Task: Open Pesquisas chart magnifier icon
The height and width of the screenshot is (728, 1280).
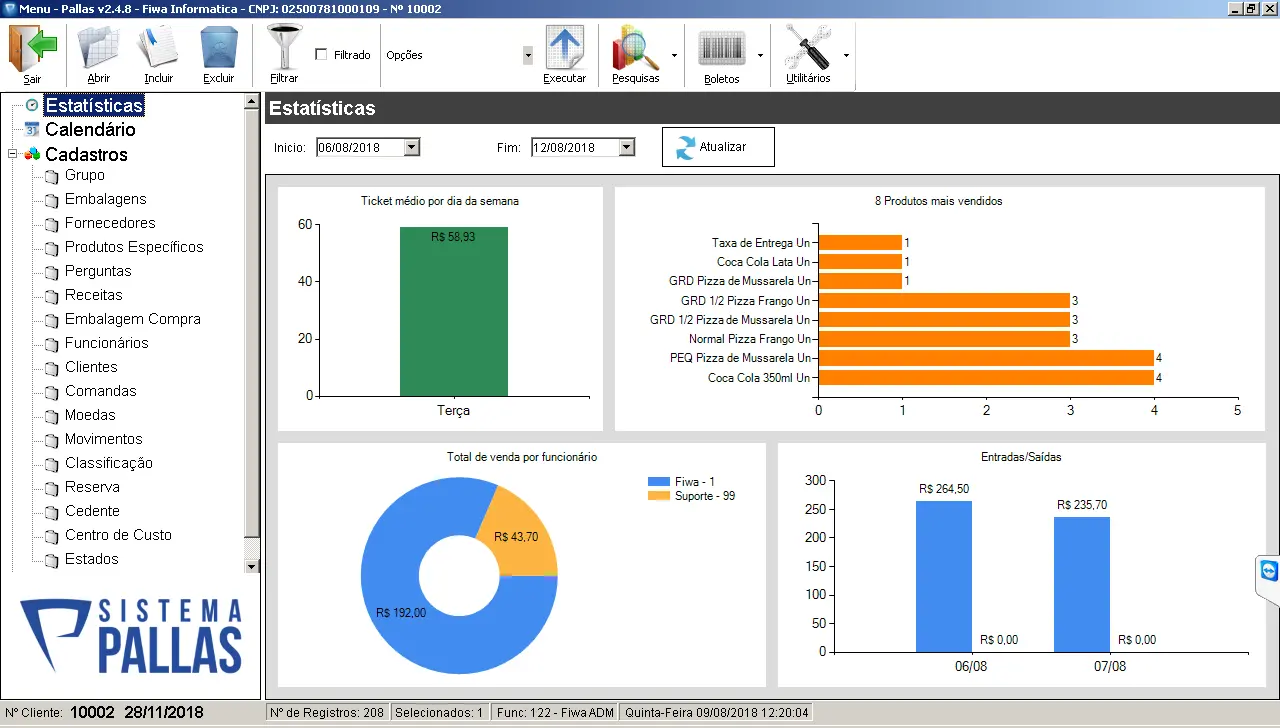Action: click(635, 48)
